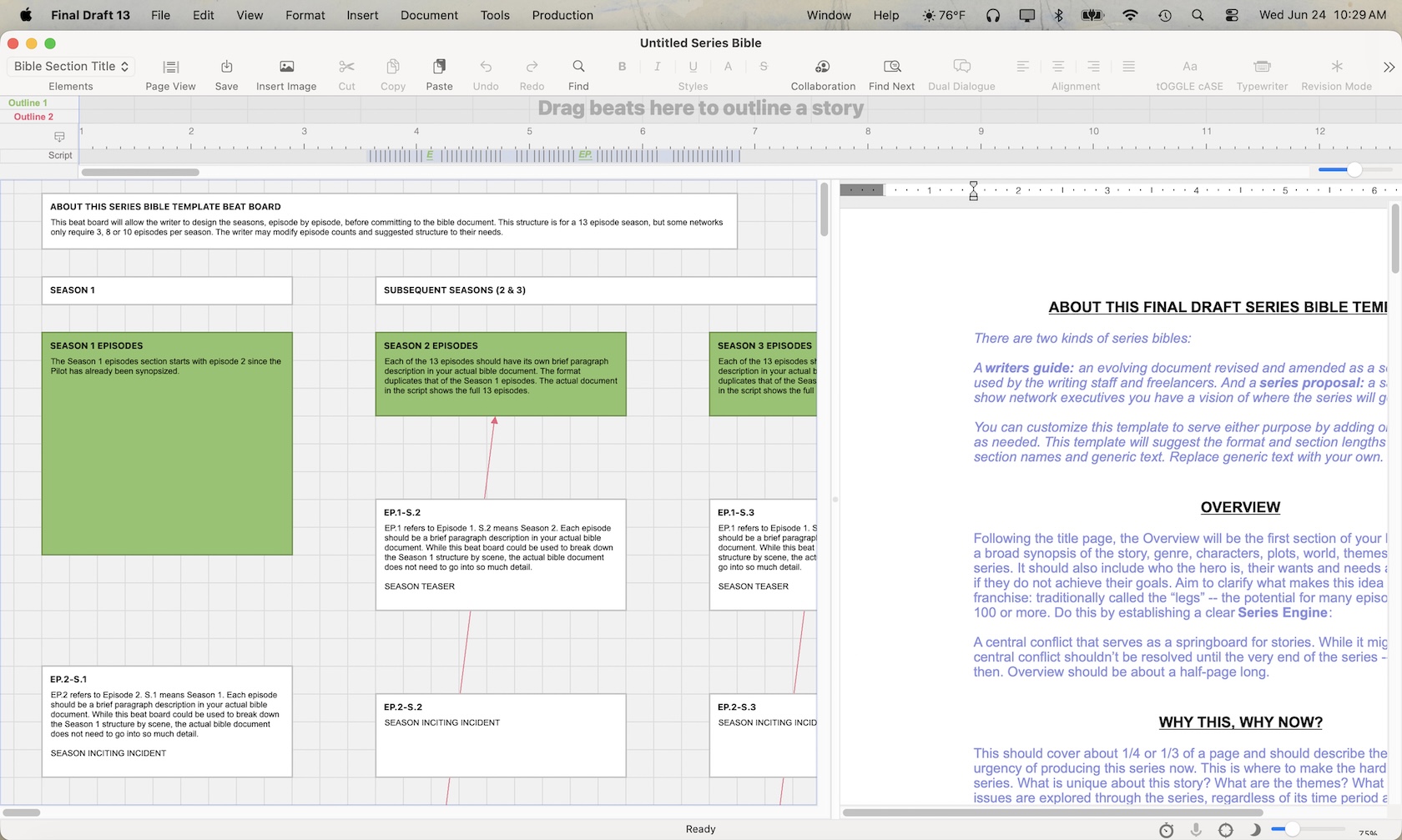Open Find with the magnifier icon

[x=578, y=67]
